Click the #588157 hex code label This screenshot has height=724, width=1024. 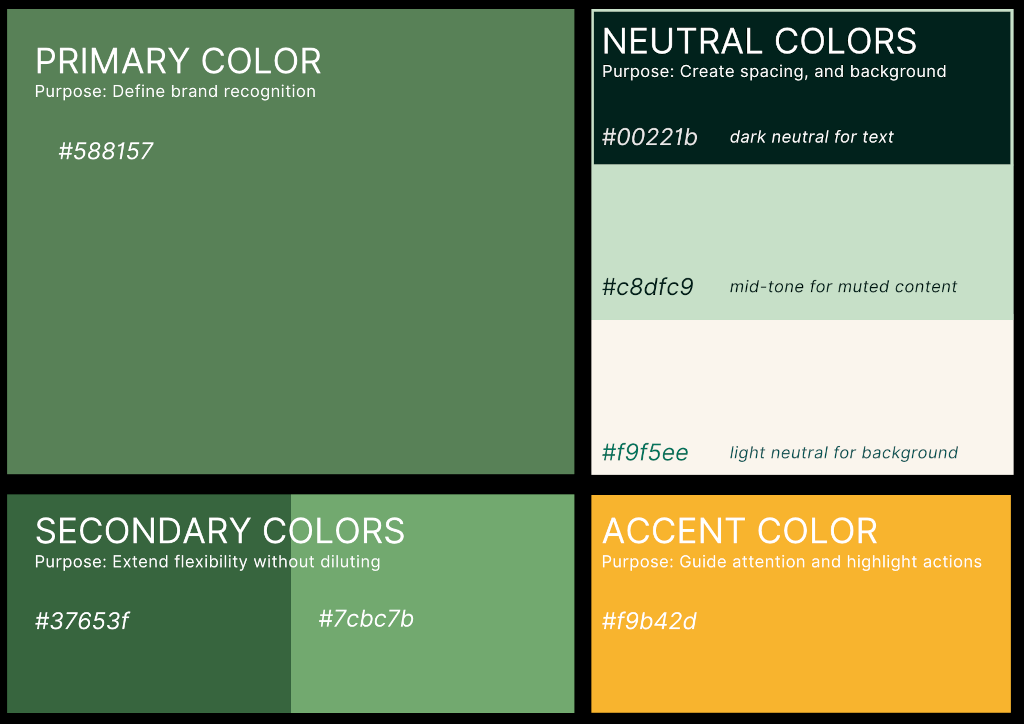[x=106, y=152]
